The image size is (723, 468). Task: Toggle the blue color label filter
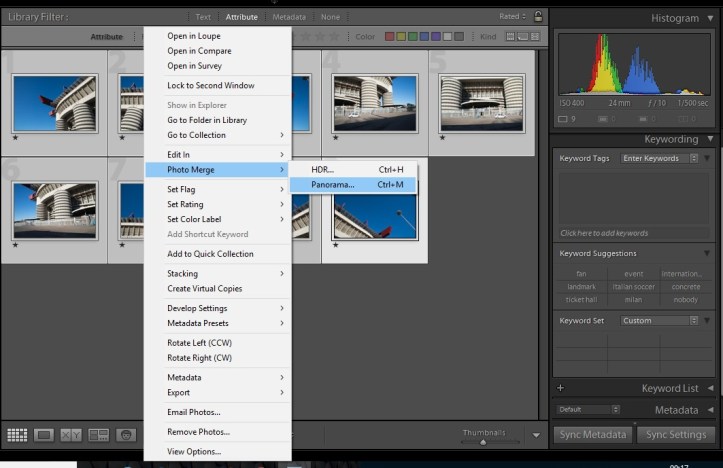tap(426, 37)
